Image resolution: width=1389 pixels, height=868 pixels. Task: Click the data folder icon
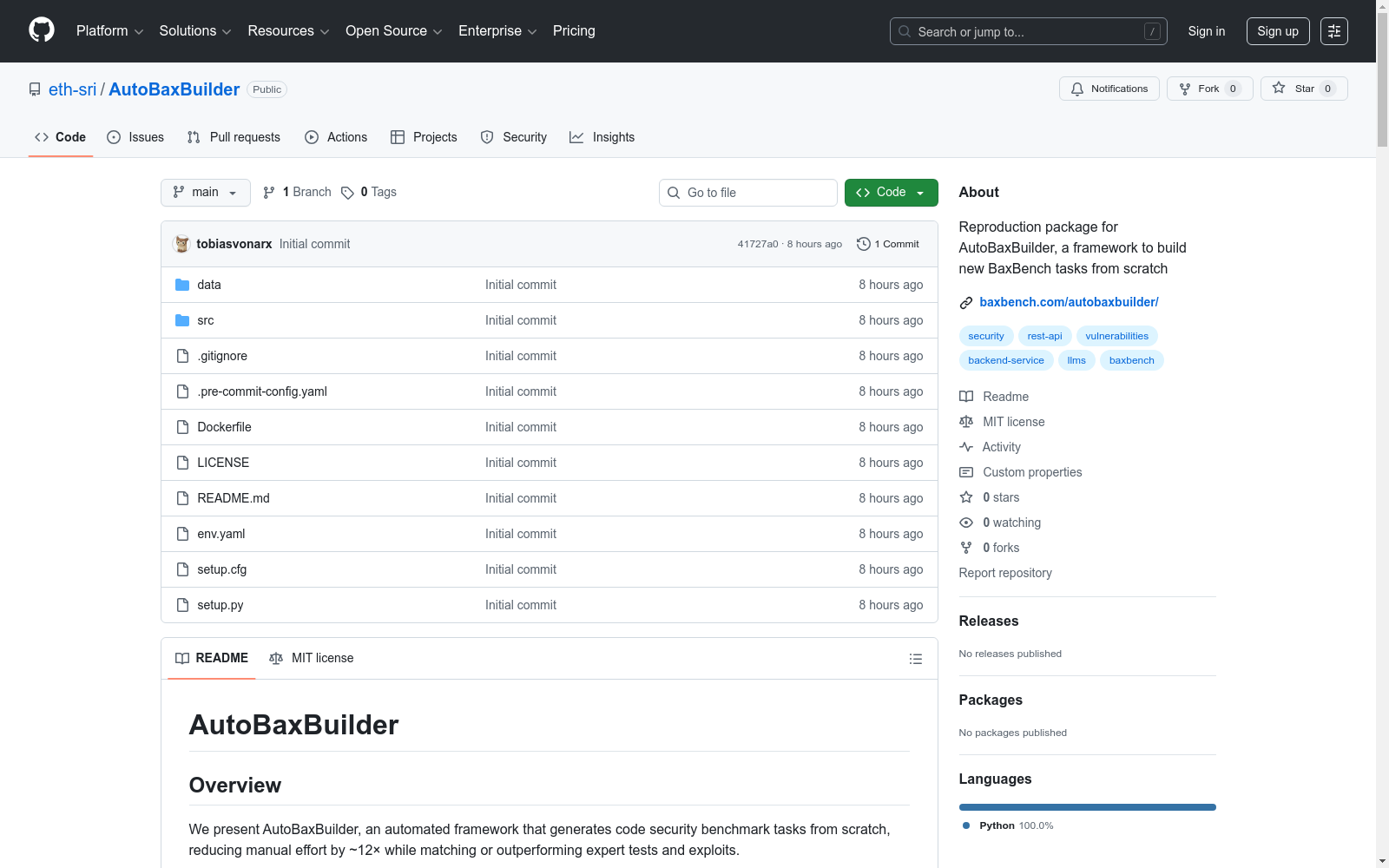[x=182, y=285]
